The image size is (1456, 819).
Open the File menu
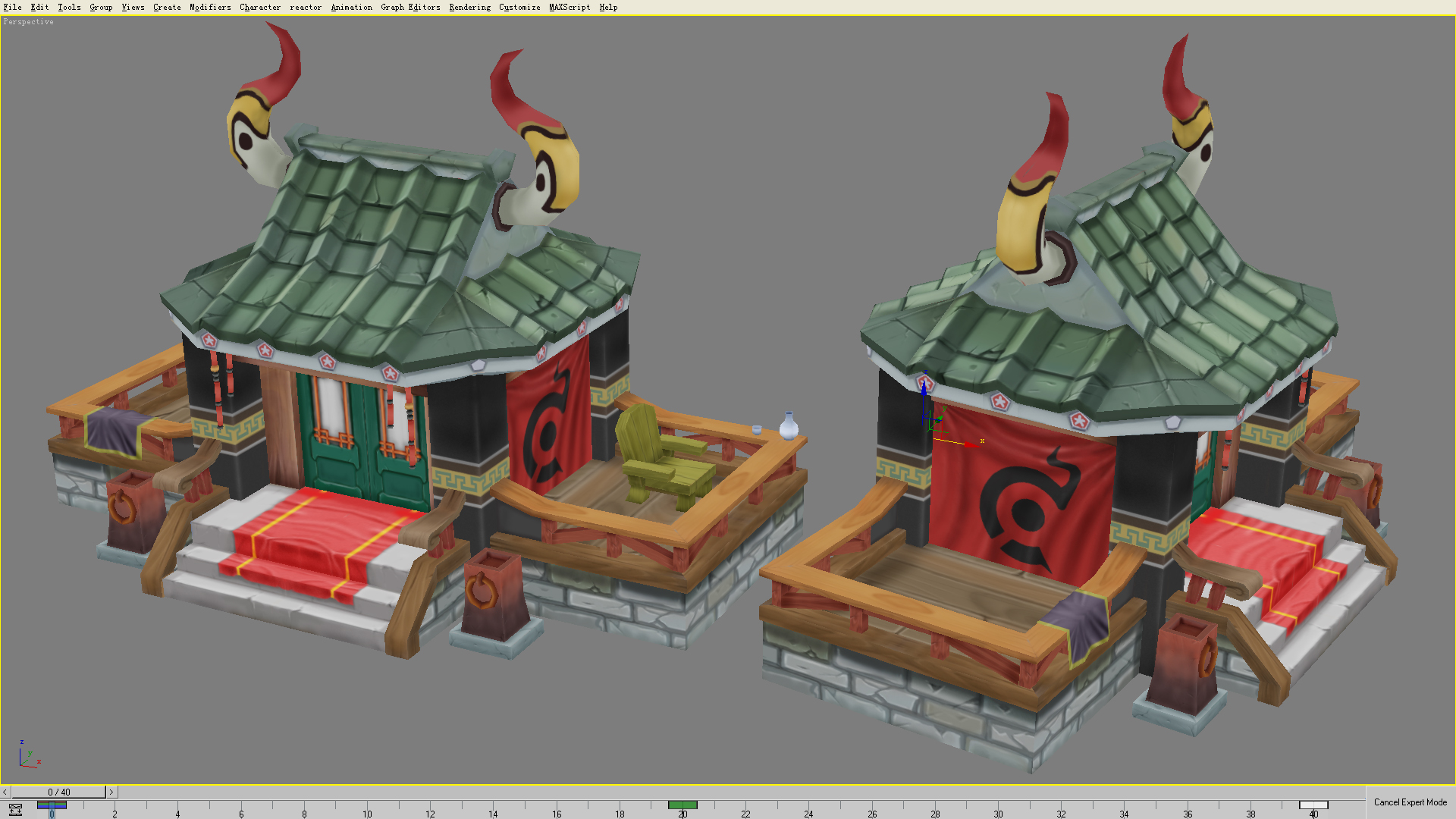pyautogui.click(x=12, y=8)
